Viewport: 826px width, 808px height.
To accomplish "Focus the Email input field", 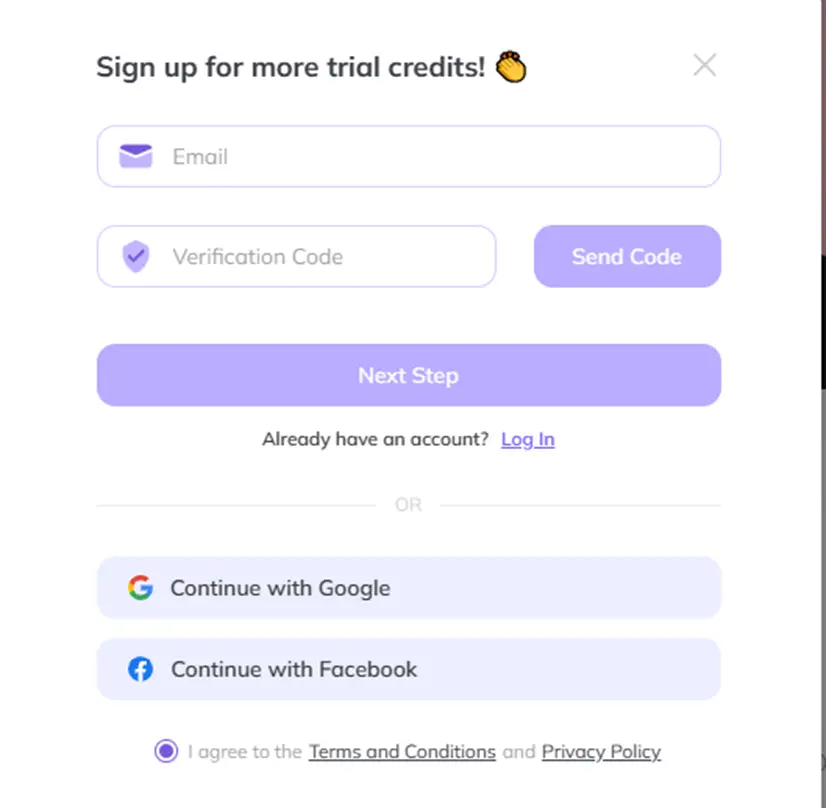I will click(440, 156).
